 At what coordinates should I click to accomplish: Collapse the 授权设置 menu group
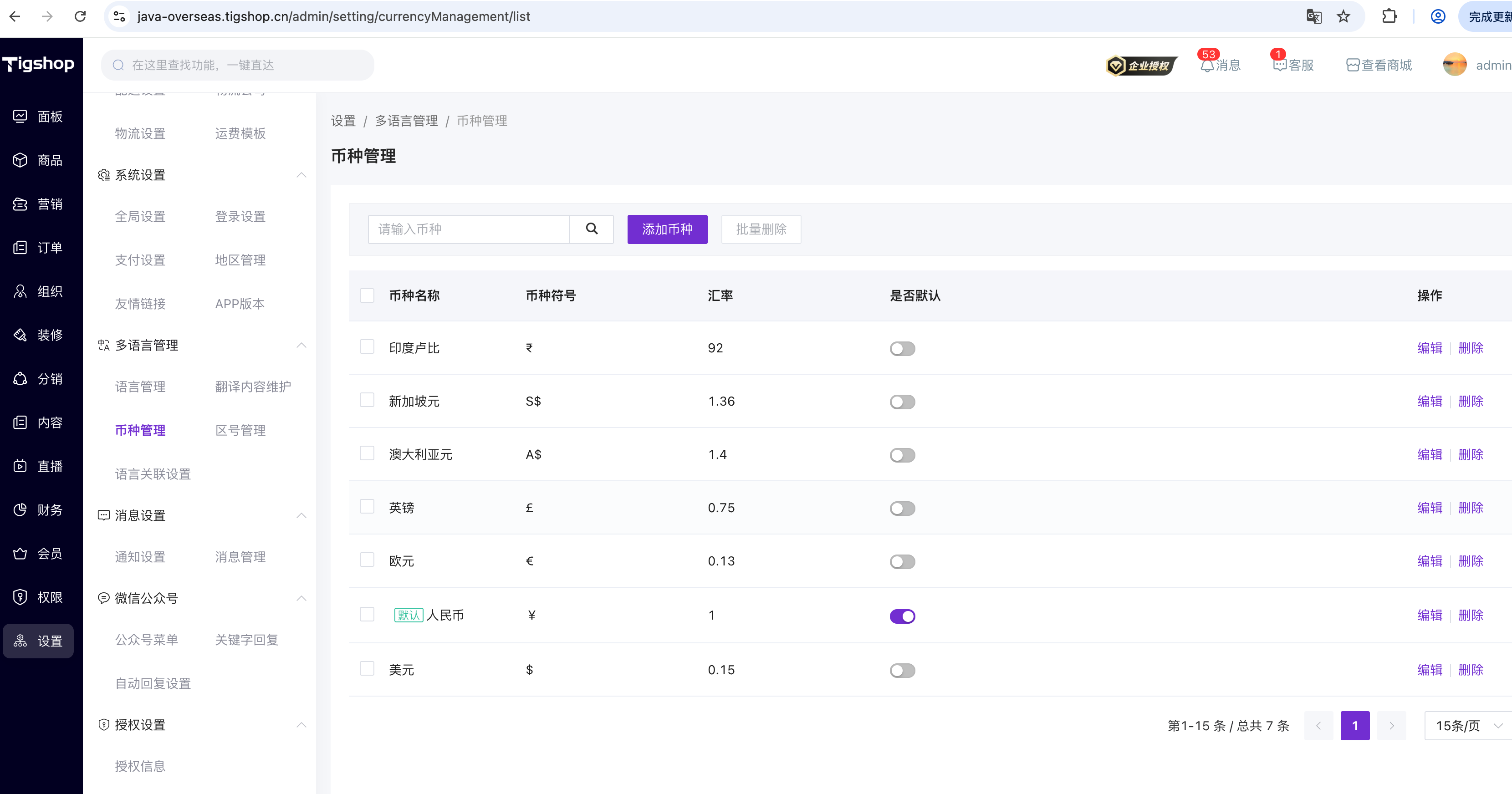coord(301,725)
